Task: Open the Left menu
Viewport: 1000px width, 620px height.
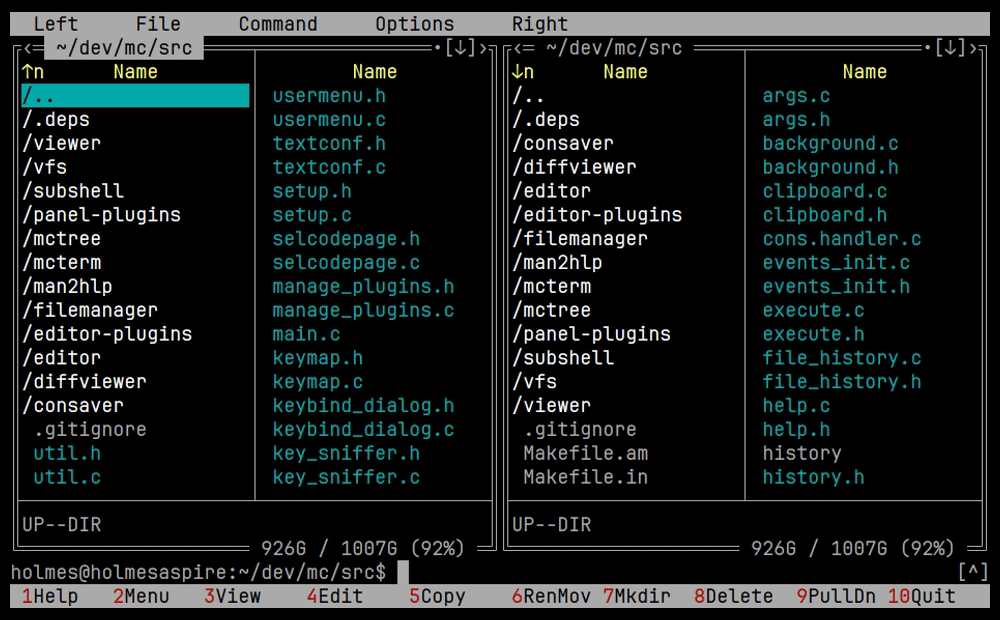Action: coord(55,24)
